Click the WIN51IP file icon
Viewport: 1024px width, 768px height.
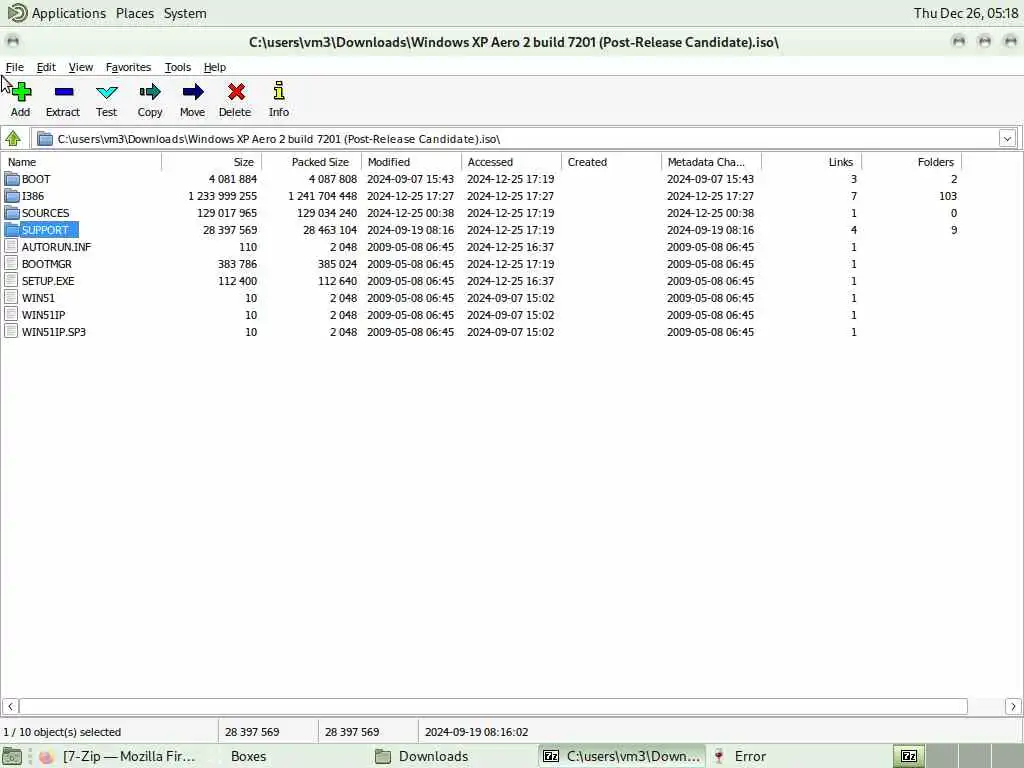[11, 314]
